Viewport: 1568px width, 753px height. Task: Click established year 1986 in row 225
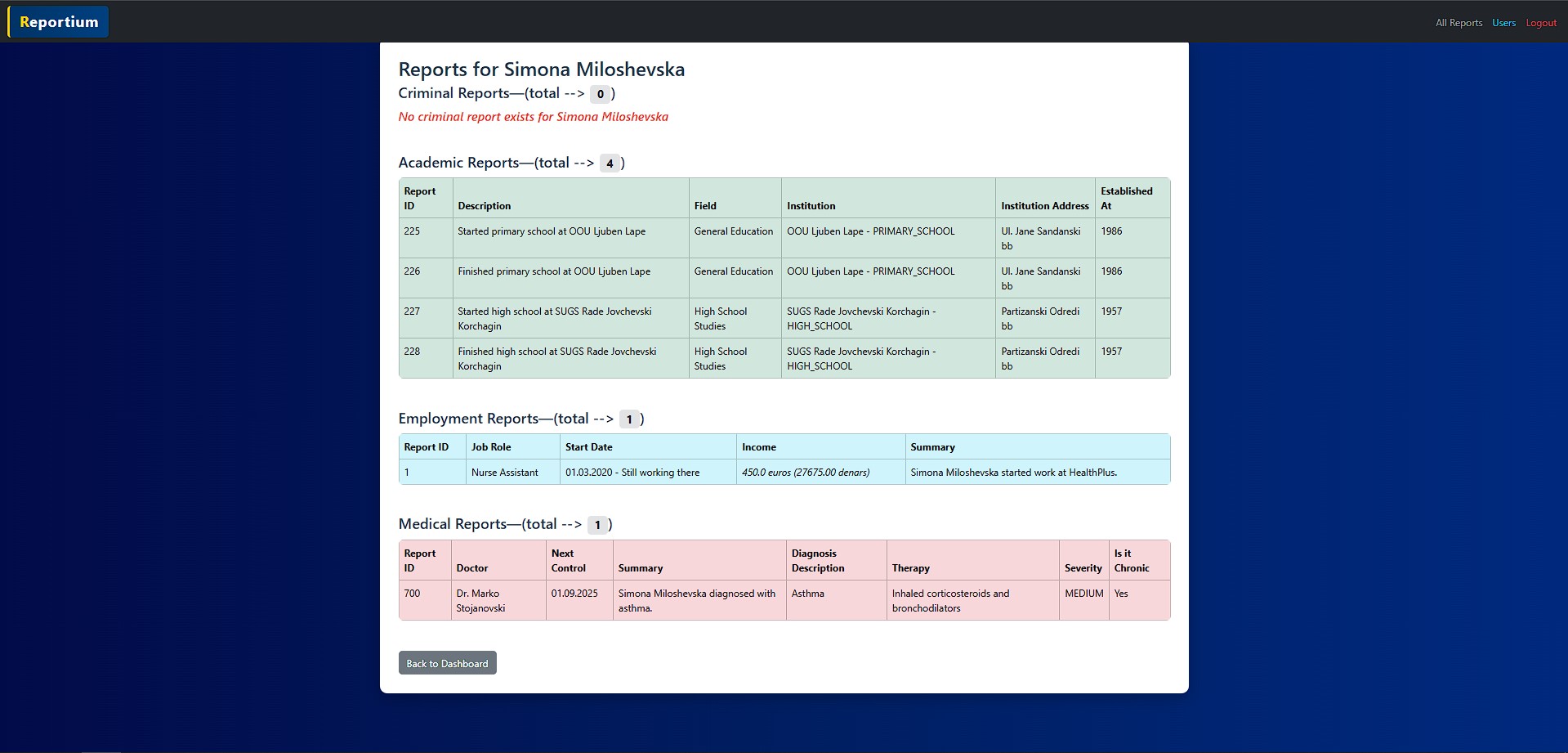click(1132, 238)
